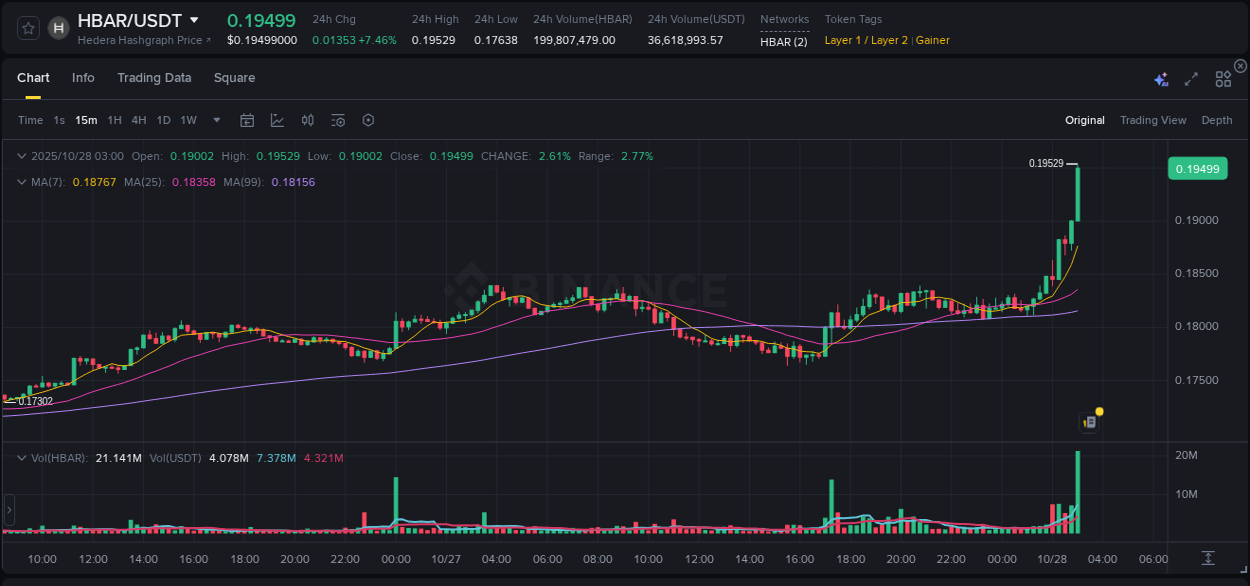The width and height of the screenshot is (1250, 586).
Task: Click the Gainer token tag
Action: (x=932, y=40)
